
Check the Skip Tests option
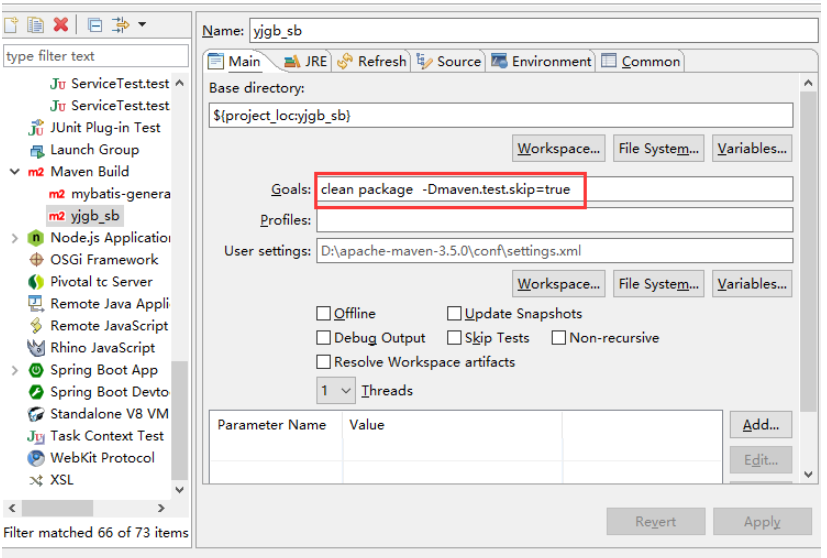pos(454,338)
